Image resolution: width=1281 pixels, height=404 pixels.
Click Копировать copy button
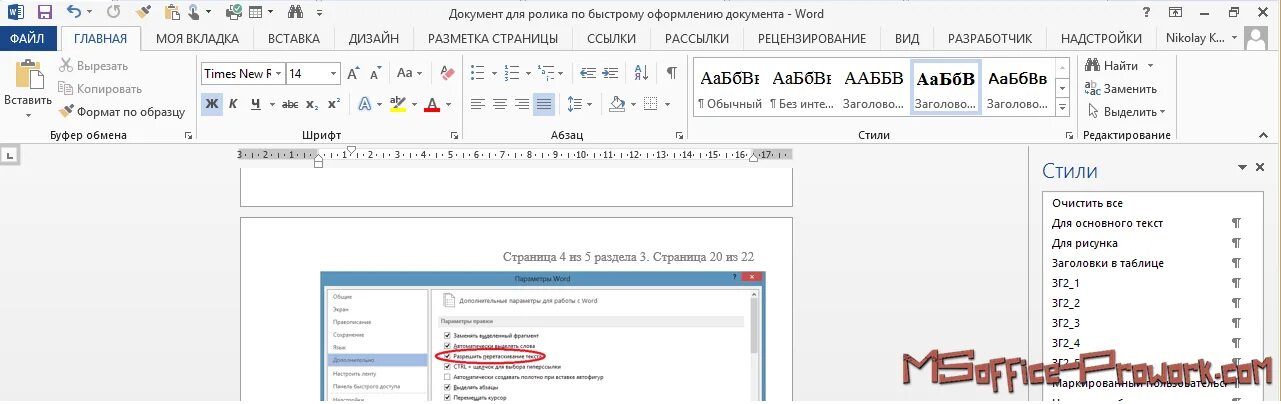pos(100,89)
